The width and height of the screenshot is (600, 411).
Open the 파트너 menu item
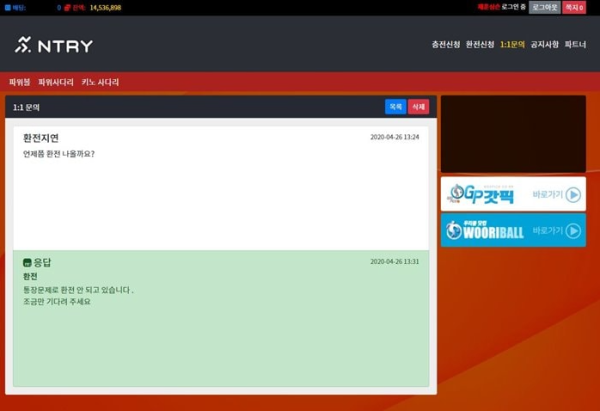(575, 45)
